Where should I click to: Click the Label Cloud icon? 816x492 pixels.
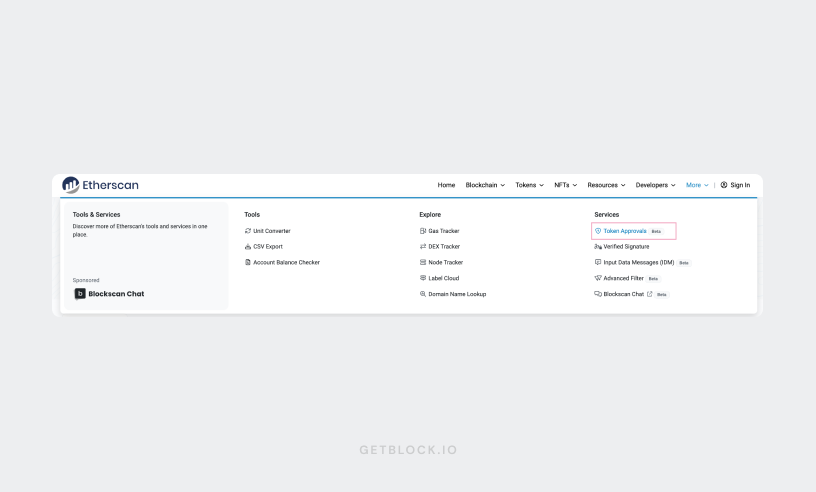423,278
